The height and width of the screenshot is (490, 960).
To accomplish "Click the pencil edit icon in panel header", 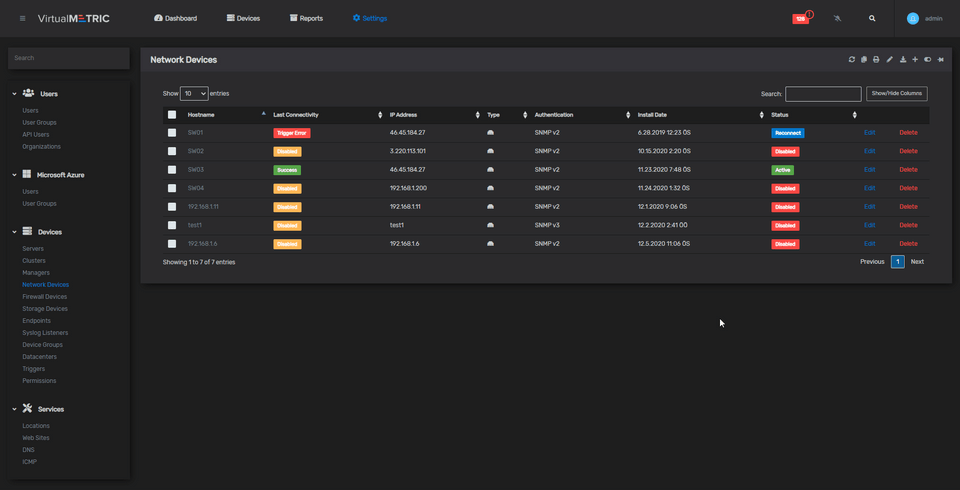I will pyautogui.click(x=890, y=59).
